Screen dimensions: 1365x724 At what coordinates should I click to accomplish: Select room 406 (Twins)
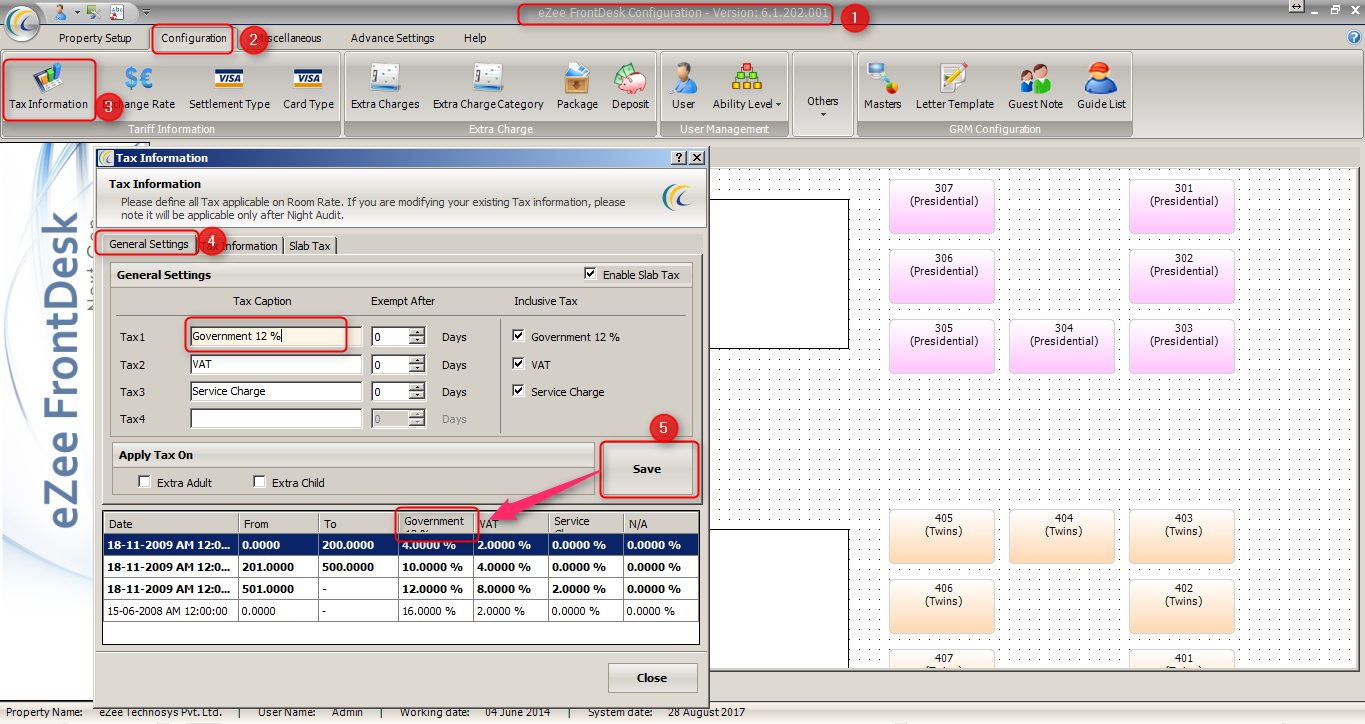tap(943, 606)
